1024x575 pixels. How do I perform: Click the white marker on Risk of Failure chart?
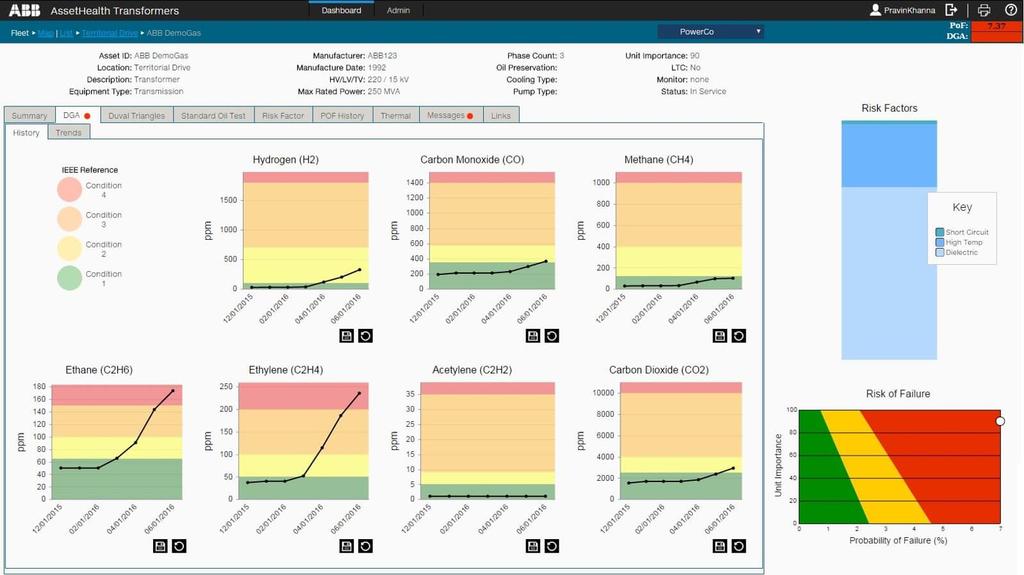1000,421
